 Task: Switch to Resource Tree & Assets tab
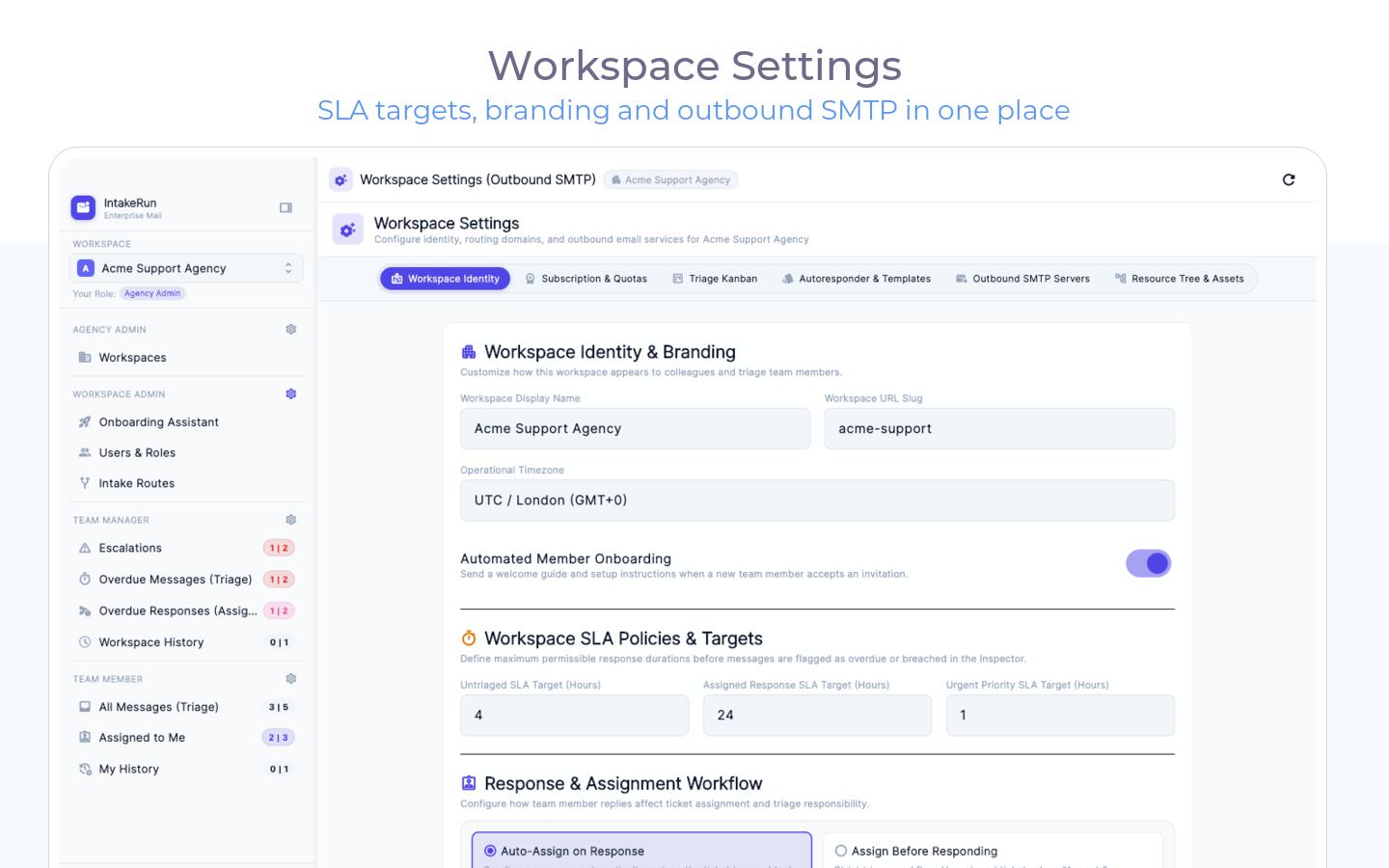[x=1179, y=279]
